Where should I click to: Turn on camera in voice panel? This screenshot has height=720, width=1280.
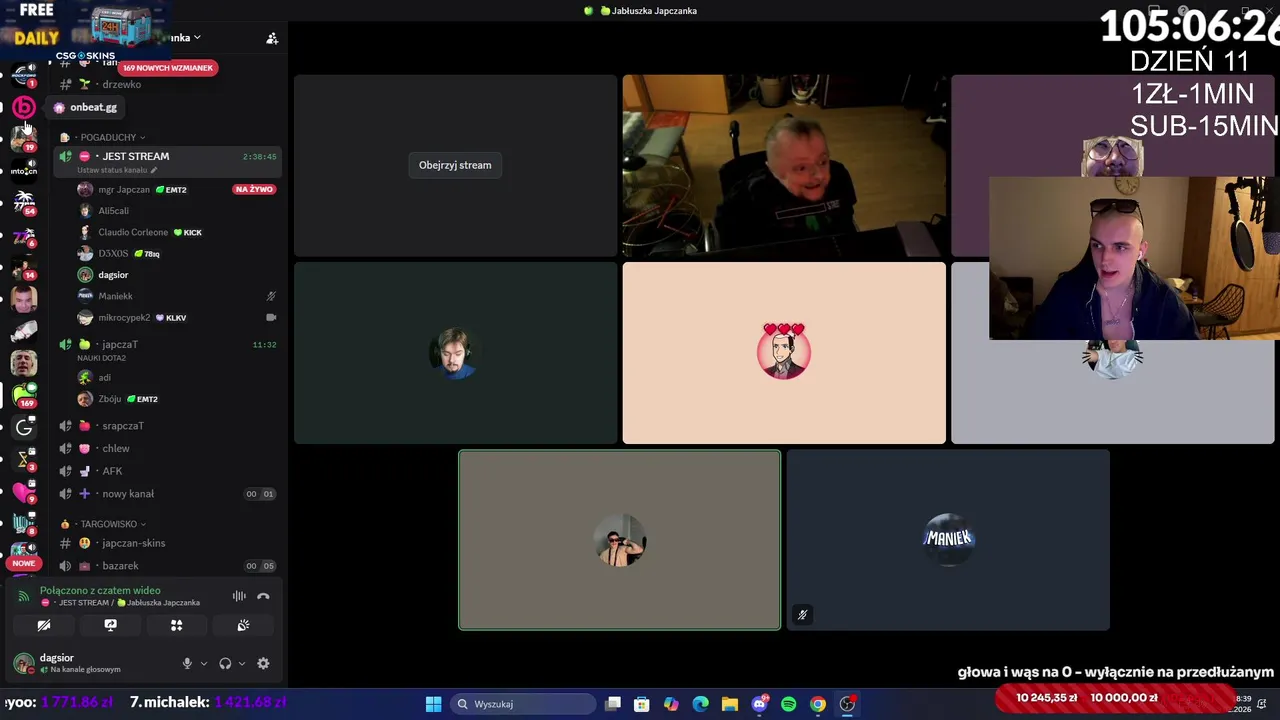pyautogui.click(x=44, y=625)
